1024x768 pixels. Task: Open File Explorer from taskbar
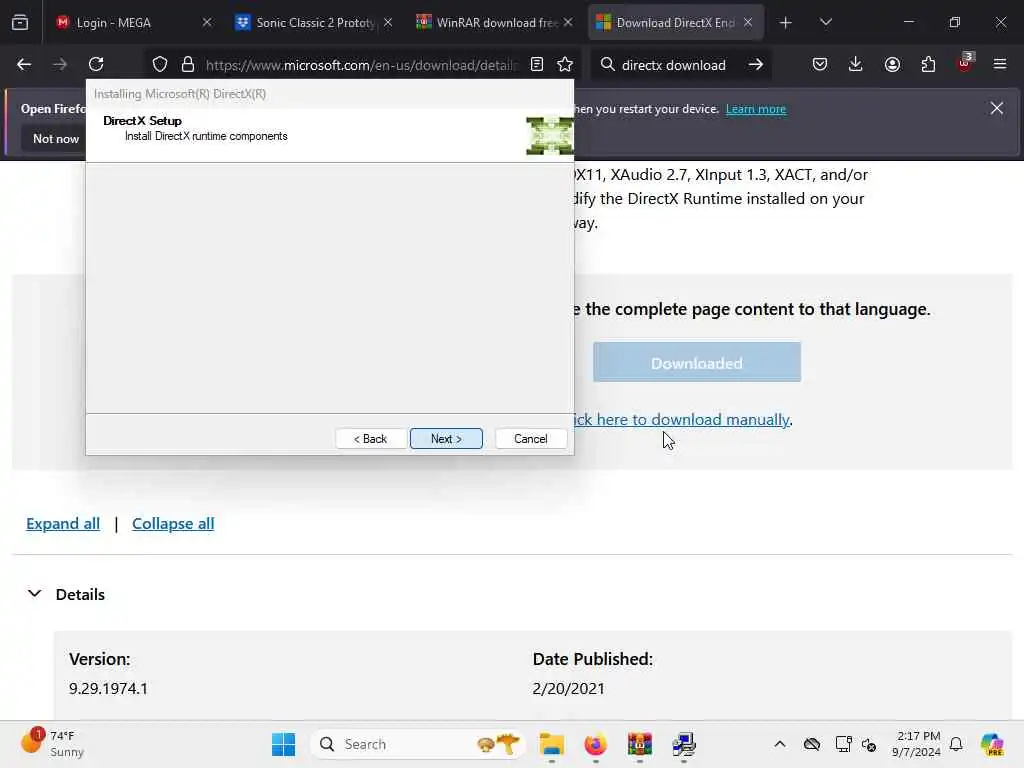(x=551, y=744)
